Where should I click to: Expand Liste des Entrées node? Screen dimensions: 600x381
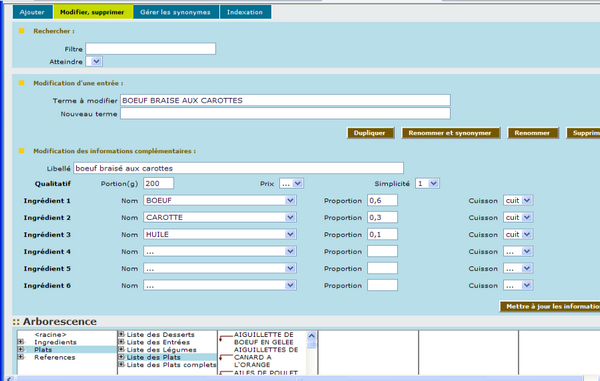click(x=121, y=342)
